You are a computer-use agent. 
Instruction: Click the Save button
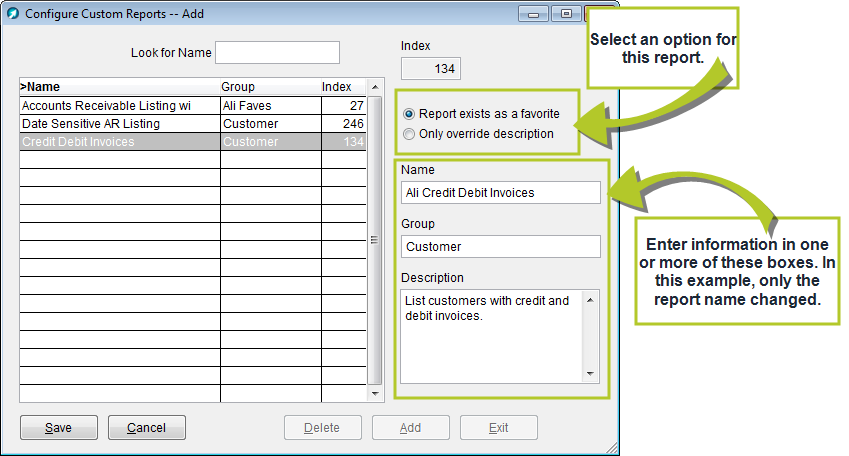pos(59,428)
